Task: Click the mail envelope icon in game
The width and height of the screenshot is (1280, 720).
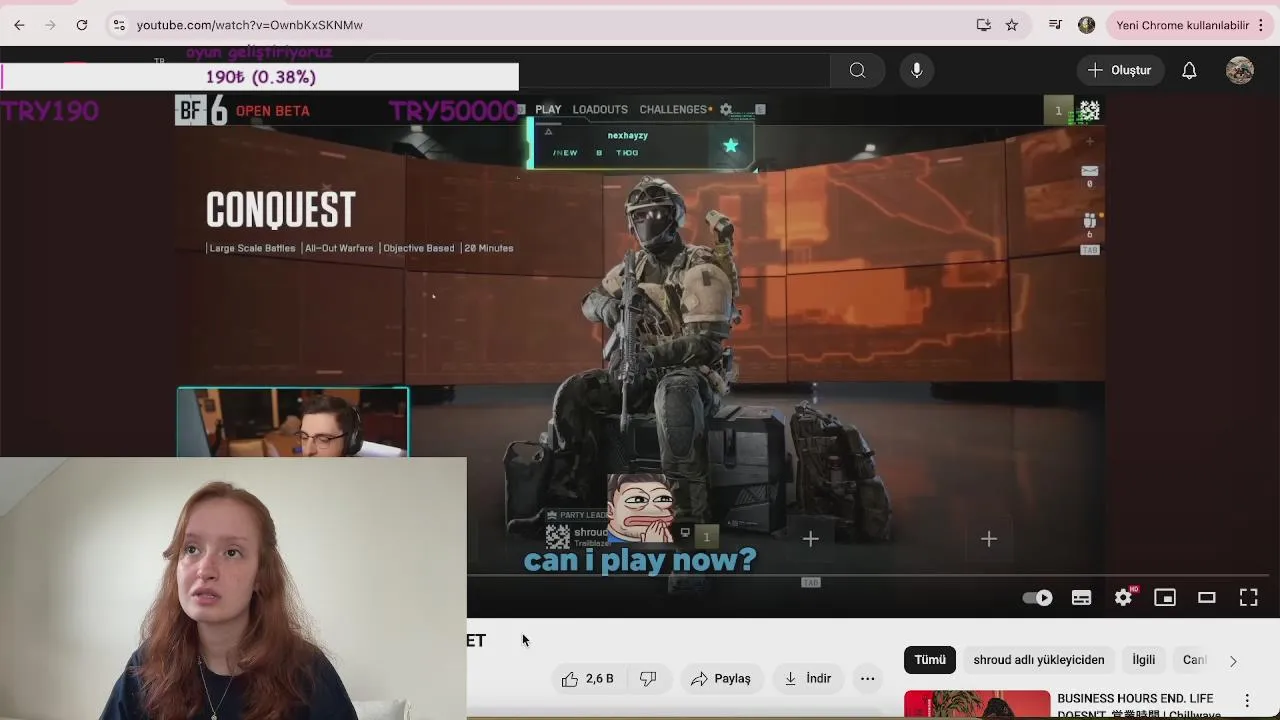Action: [x=1090, y=171]
